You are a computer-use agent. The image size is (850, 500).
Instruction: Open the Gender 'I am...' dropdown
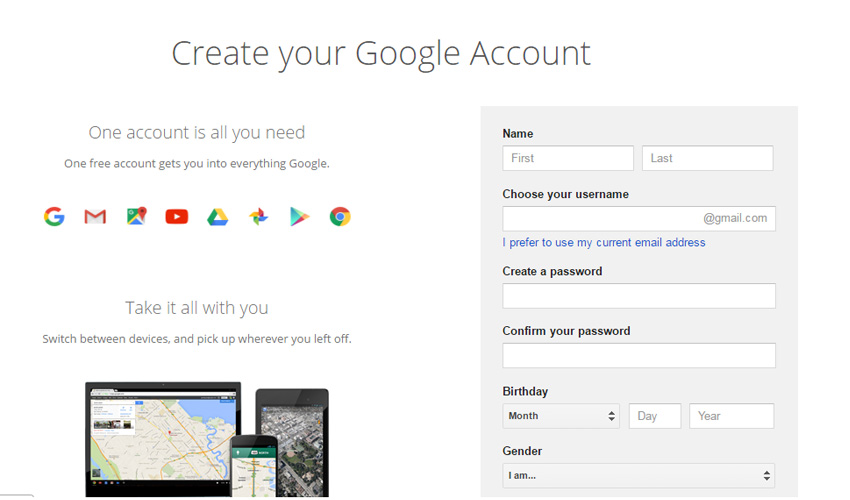(x=639, y=476)
